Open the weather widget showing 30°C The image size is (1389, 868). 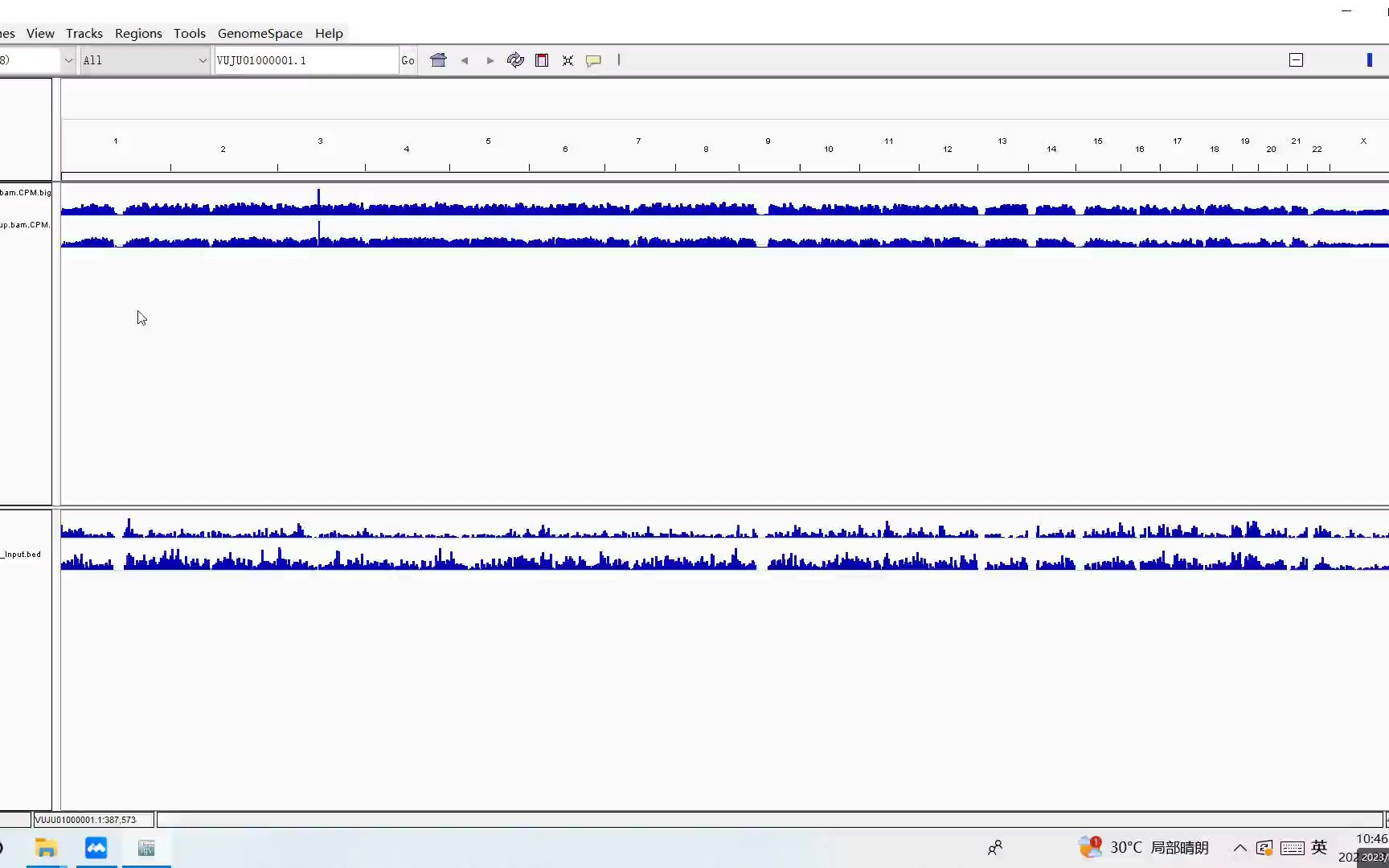tap(1144, 847)
